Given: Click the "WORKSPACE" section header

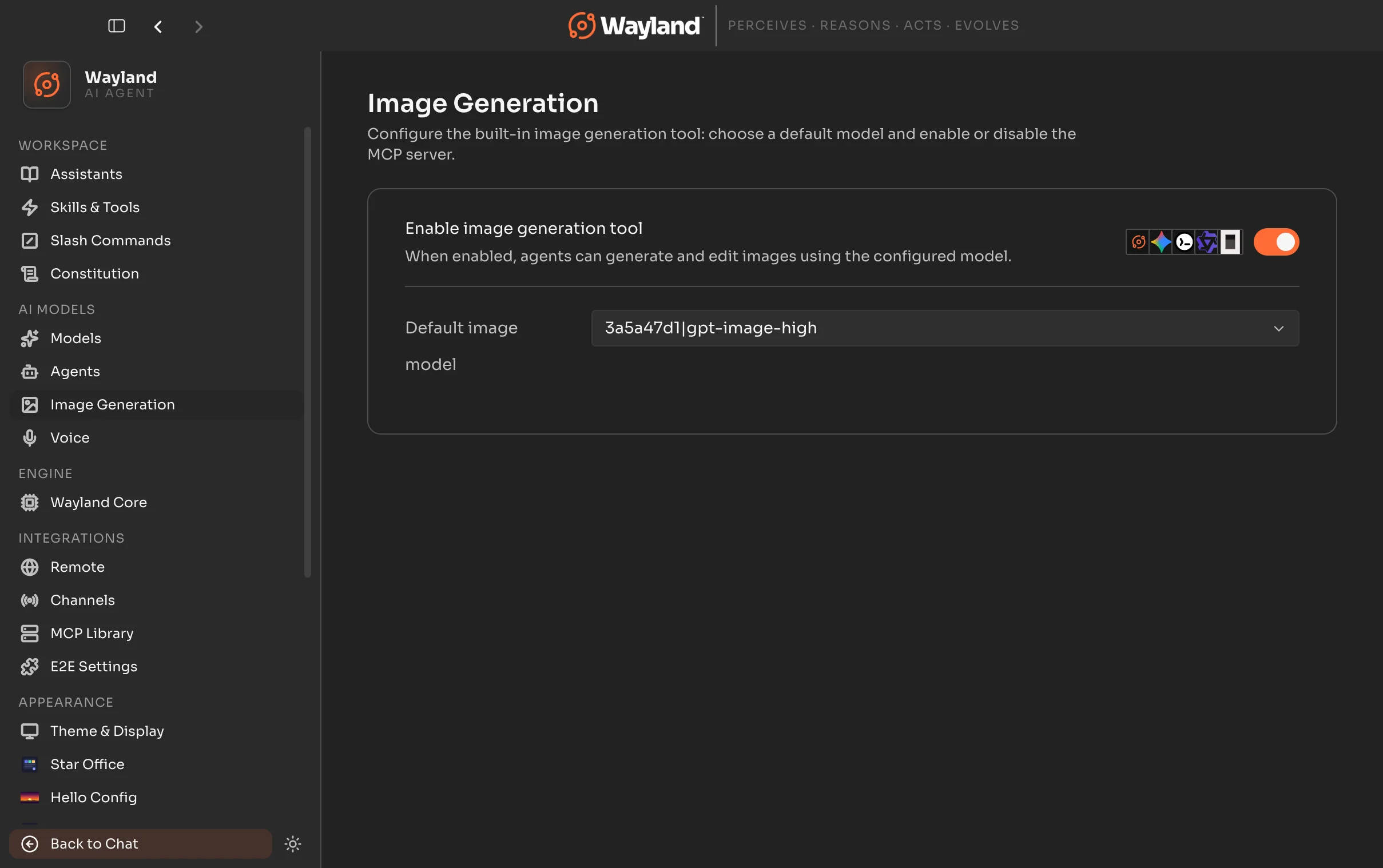Looking at the screenshot, I should coord(63,145).
